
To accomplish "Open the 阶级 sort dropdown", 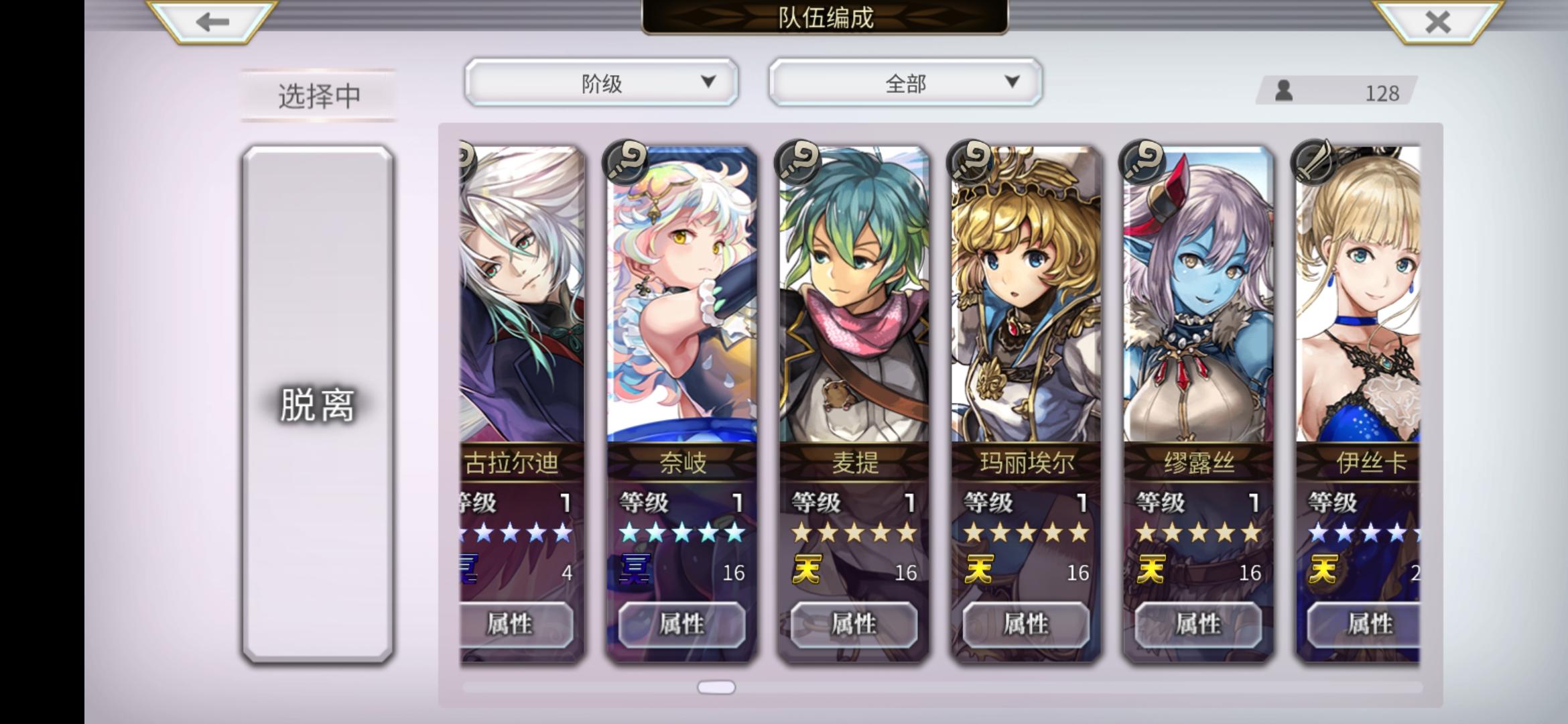I will coord(601,82).
